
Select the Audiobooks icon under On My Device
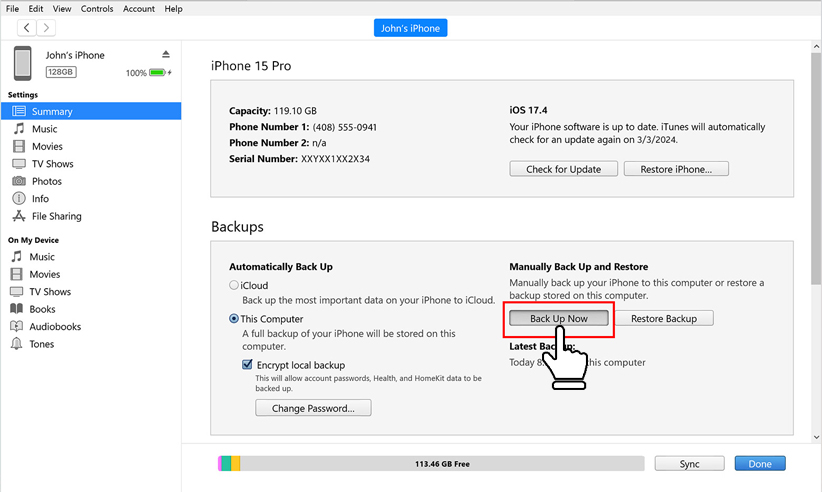17,327
